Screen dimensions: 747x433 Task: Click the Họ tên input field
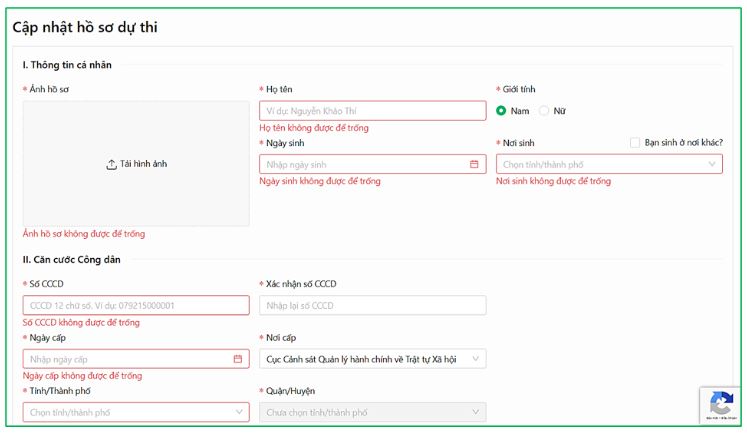click(373, 111)
